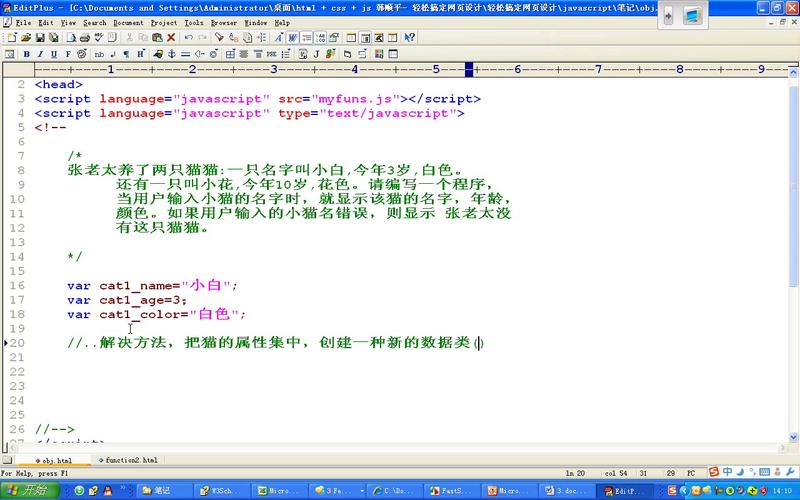Viewport: 800px width, 500px height.
Task: Open the View menu
Action: pyautogui.click(x=68, y=23)
